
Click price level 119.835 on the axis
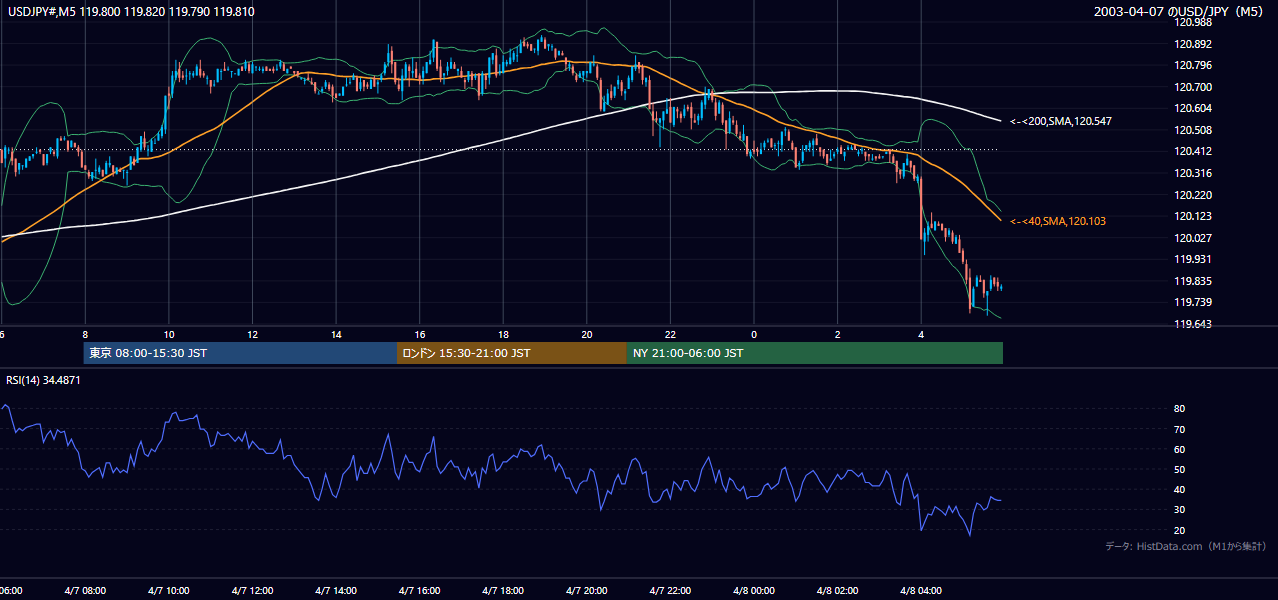click(1192, 281)
